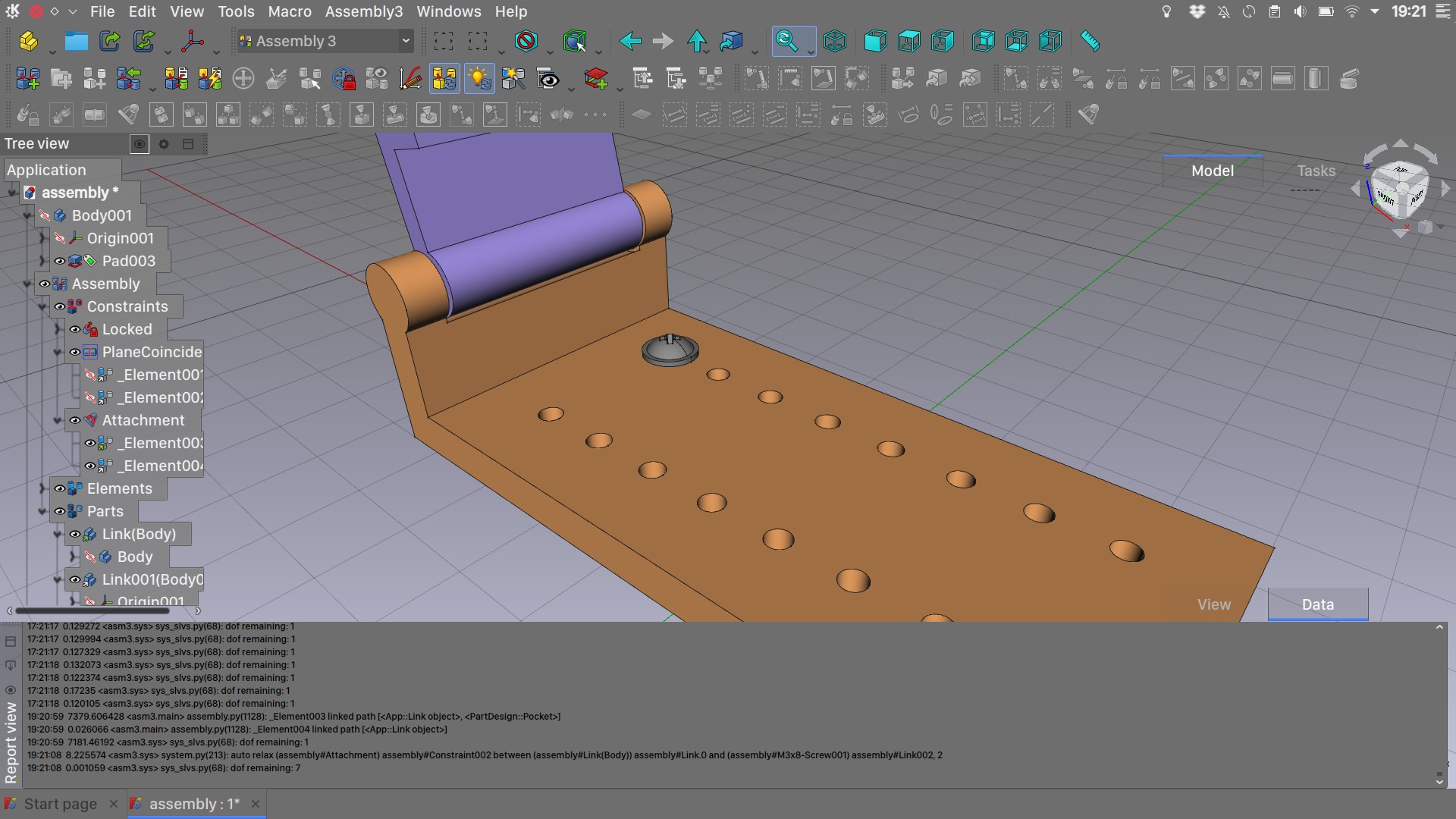Collapse the Constraints tree branch
Image resolution: width=1456 pixels, height=819 pixels.
click(x=44, y=306)
